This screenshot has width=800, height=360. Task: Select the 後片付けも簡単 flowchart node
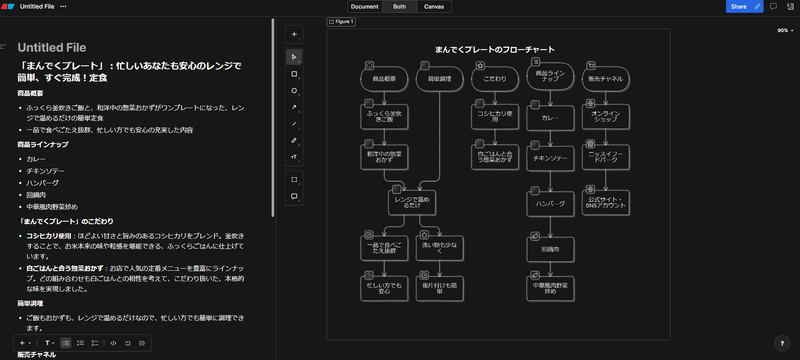pos(439,289)
